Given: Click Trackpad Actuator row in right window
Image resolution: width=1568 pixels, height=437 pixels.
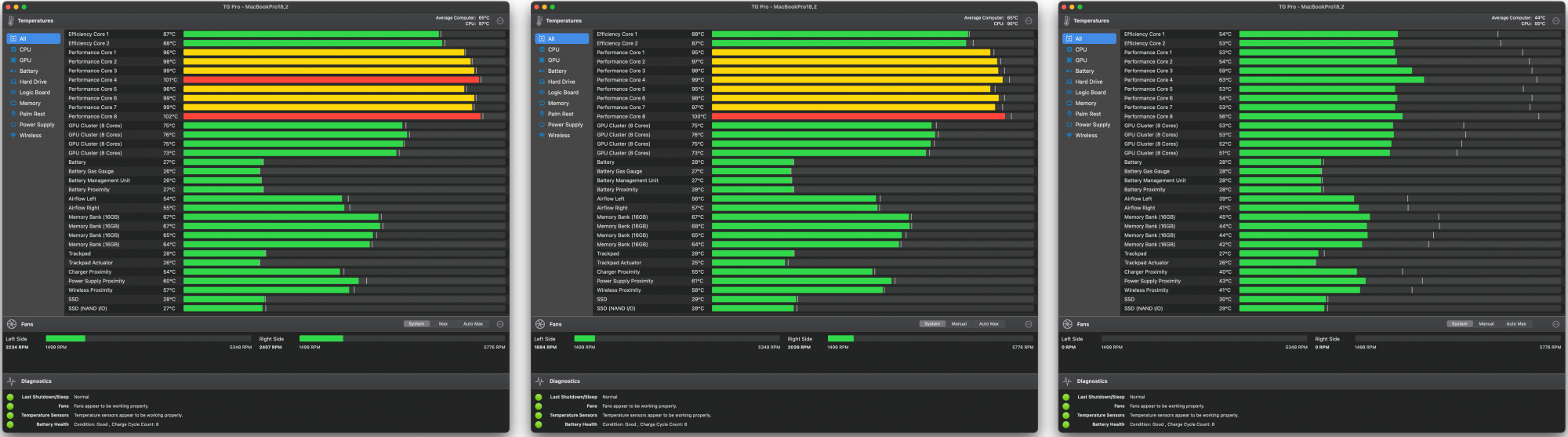Looking at the screenshot, I should tap(1342, 263).
